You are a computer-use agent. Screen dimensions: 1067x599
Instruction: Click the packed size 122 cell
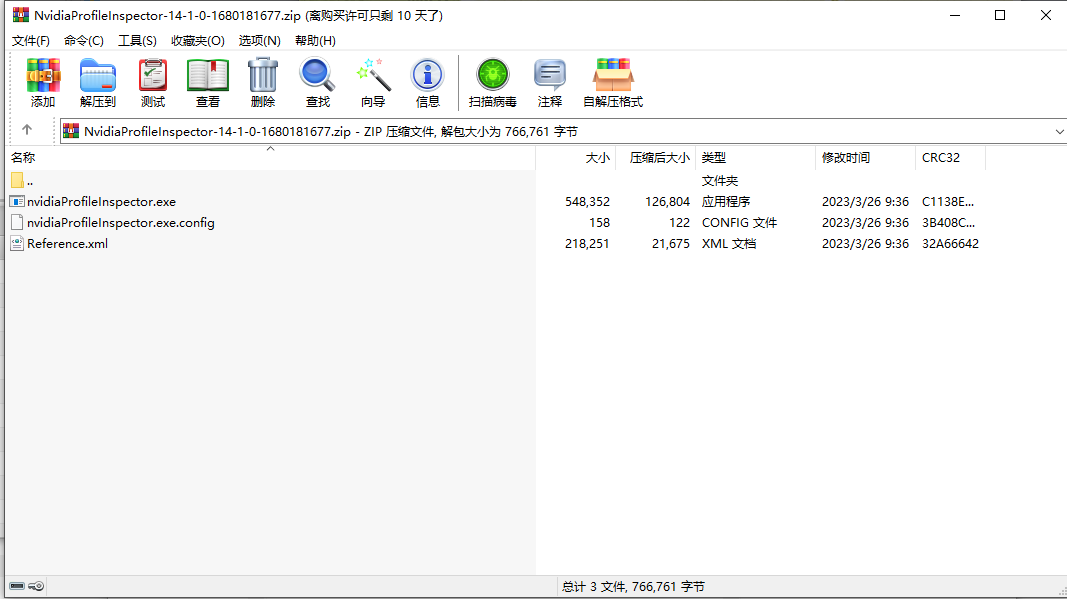[679, 223]
